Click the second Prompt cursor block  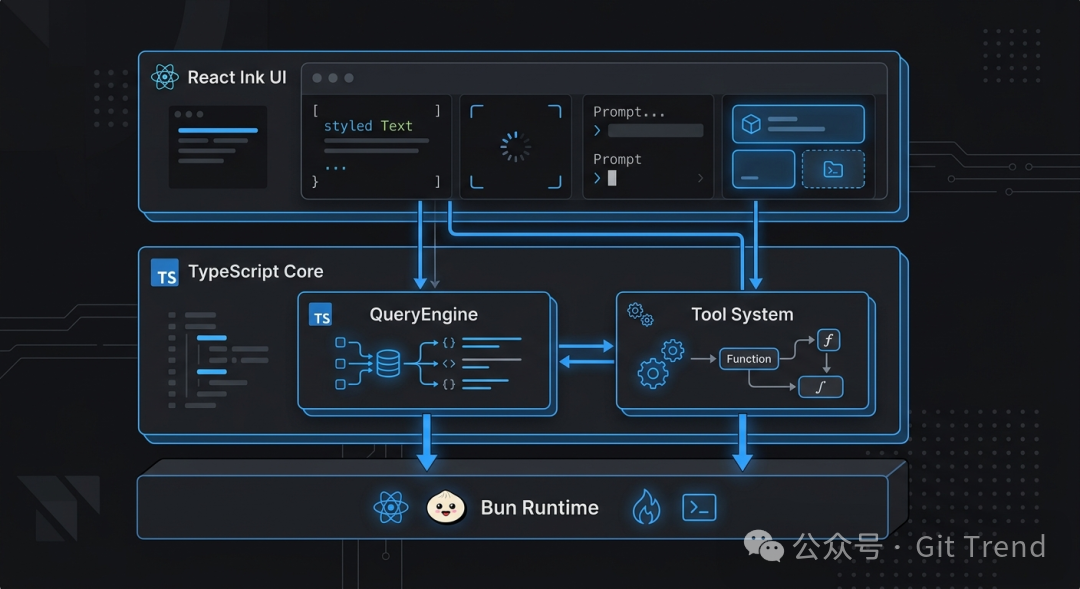pyautogui.click(x=612, y=178)
